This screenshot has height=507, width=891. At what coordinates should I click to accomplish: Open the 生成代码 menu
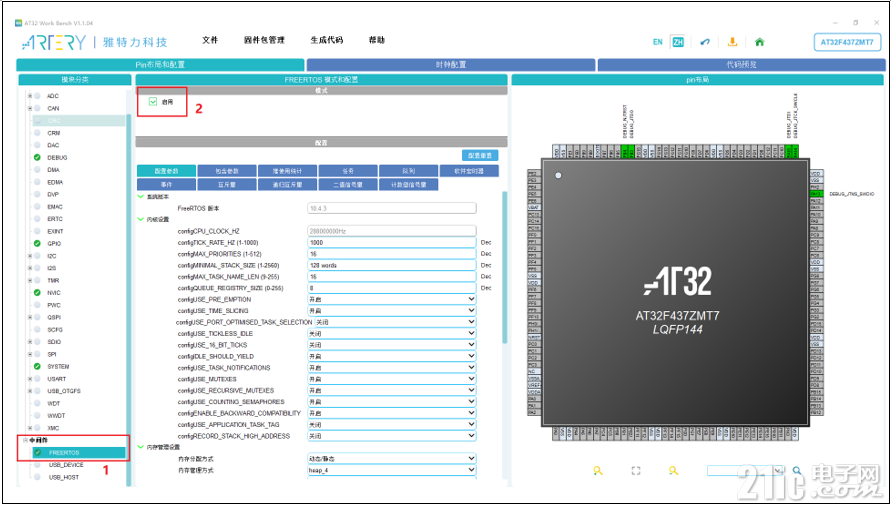pyautogui.click(x=327, y=40)
